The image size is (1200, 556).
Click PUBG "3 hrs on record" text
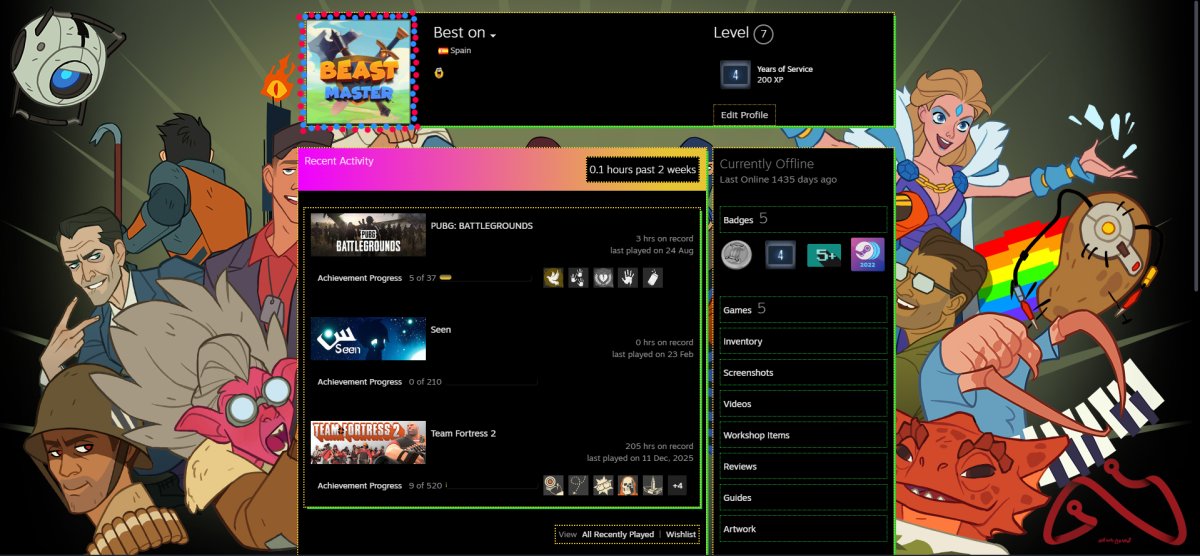pos(664,239)
